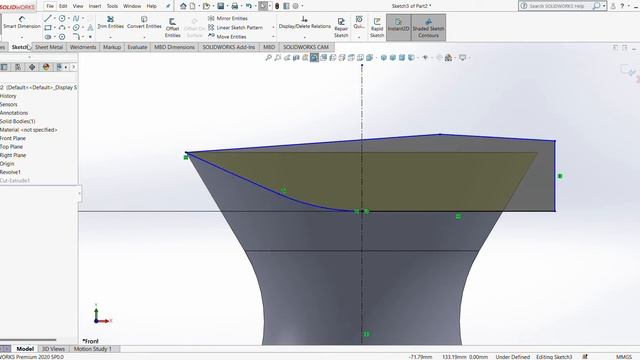This screenshot has height=360, width=640.
Task: Expand the FeatureManager tabs overflow arrow
Action: click(x=73, y=67)
